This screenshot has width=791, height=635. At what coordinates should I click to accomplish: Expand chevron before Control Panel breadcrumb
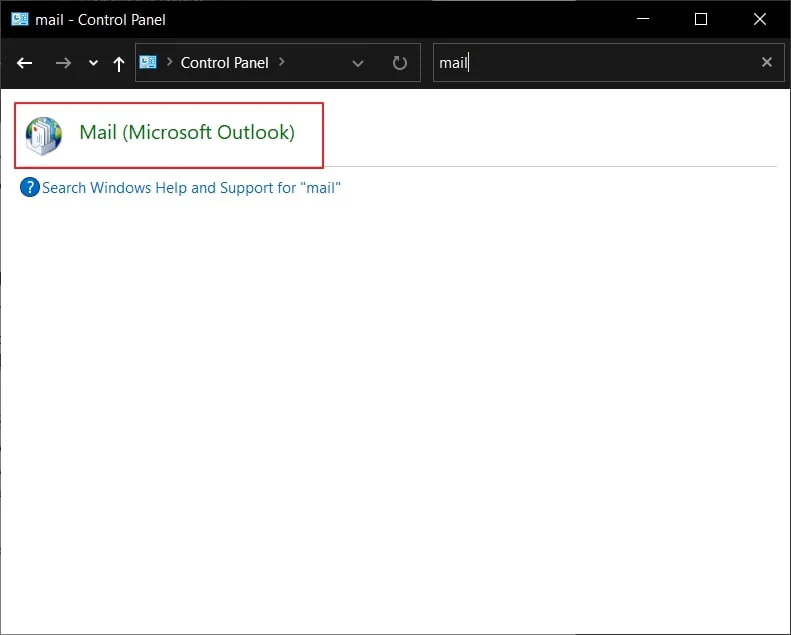pos(170,62)
